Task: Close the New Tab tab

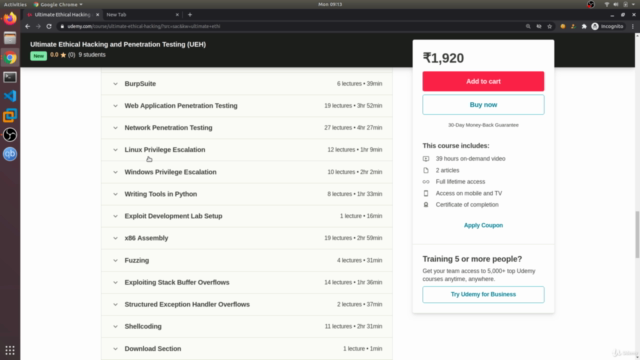Action: tap(177, 15)
